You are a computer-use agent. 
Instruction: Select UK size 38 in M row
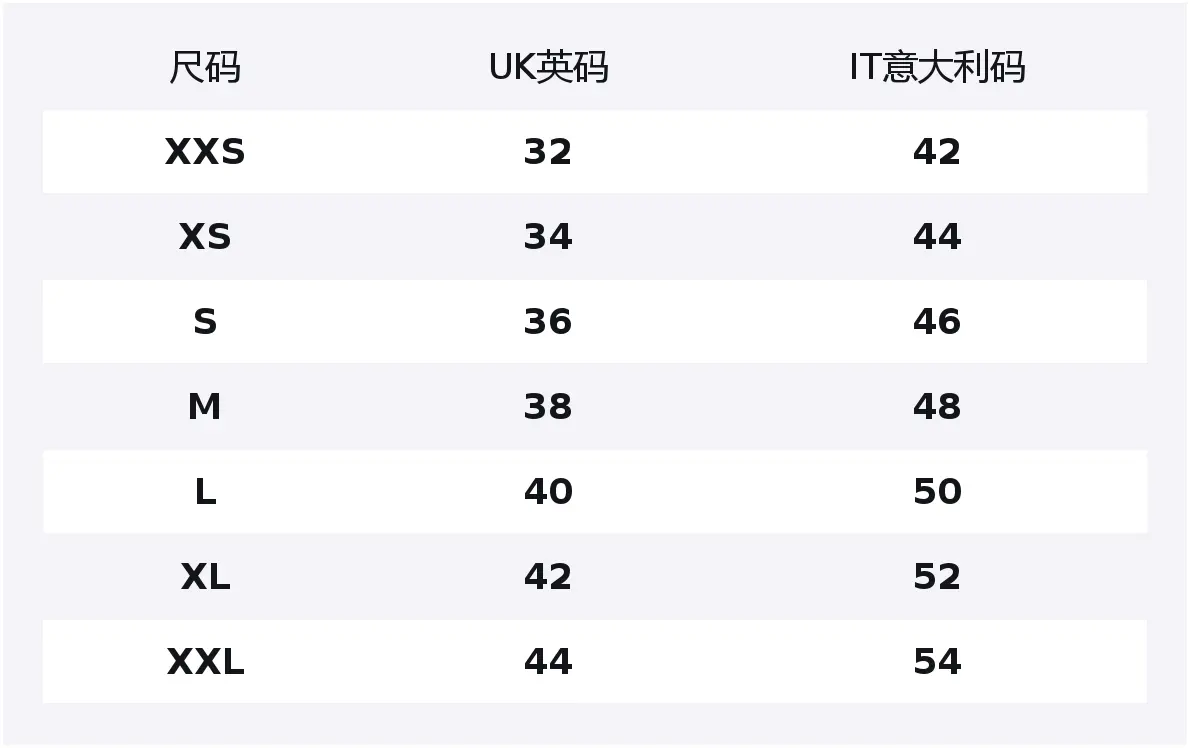point(548,407)
